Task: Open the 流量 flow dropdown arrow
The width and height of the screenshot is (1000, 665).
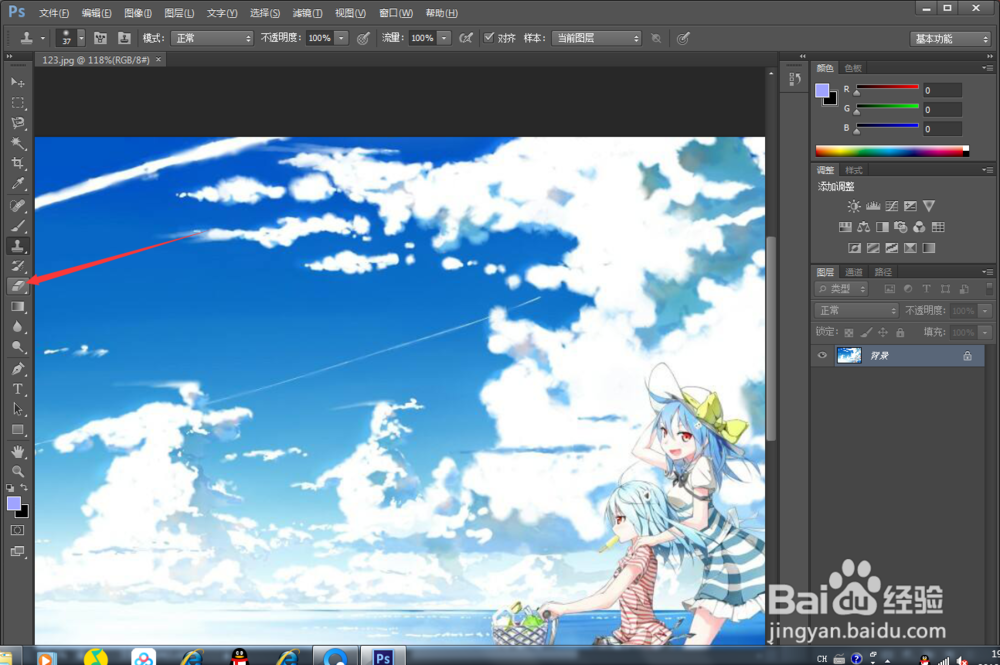Action: coord(444,38)
